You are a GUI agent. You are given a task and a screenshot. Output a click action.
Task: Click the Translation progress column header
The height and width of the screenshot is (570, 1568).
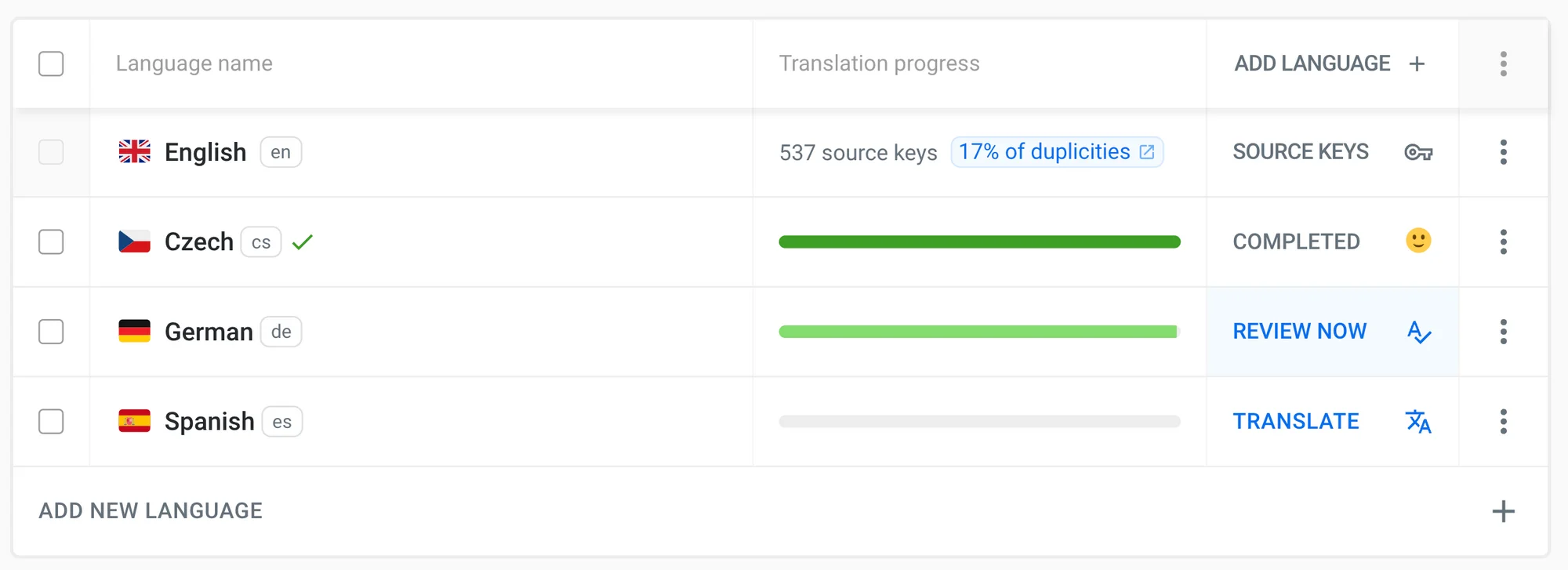tap(879, 64)
